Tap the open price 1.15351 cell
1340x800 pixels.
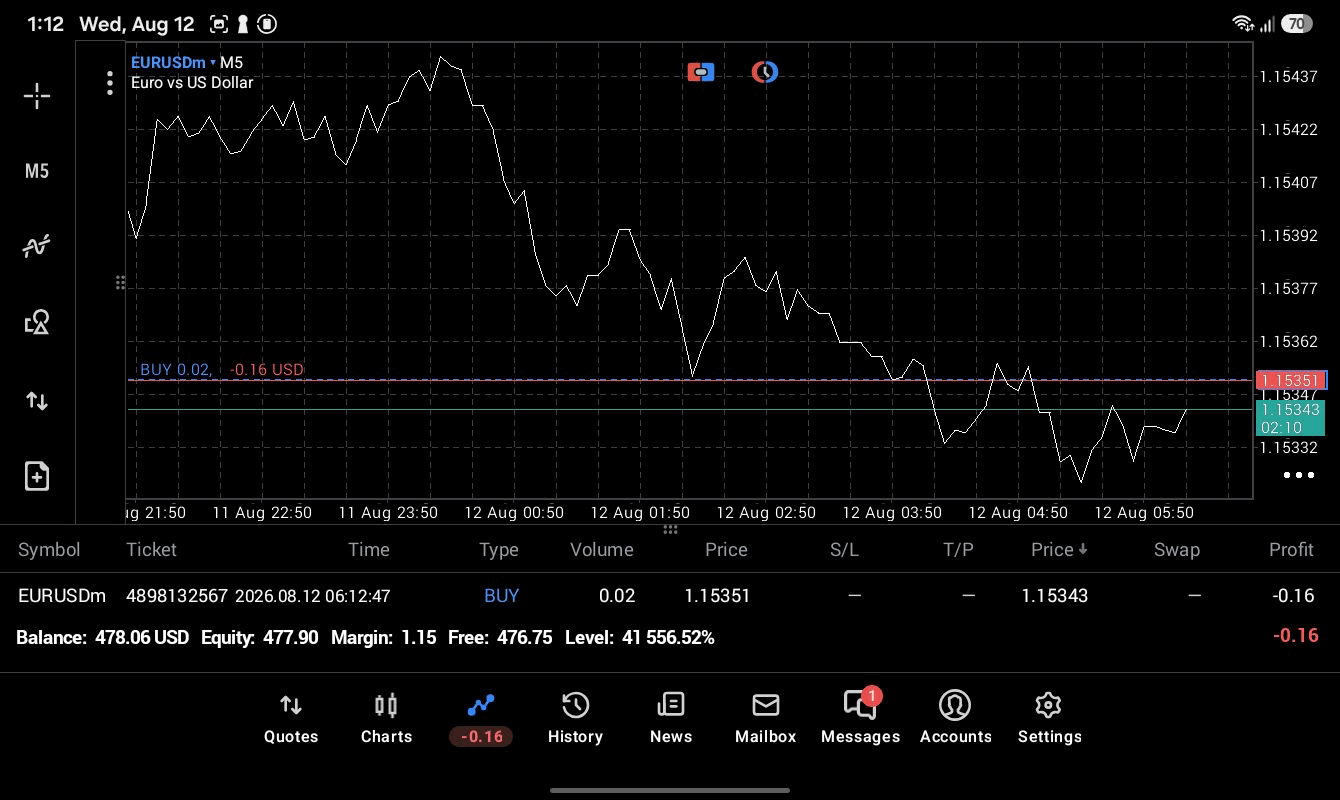click(717, 595)
